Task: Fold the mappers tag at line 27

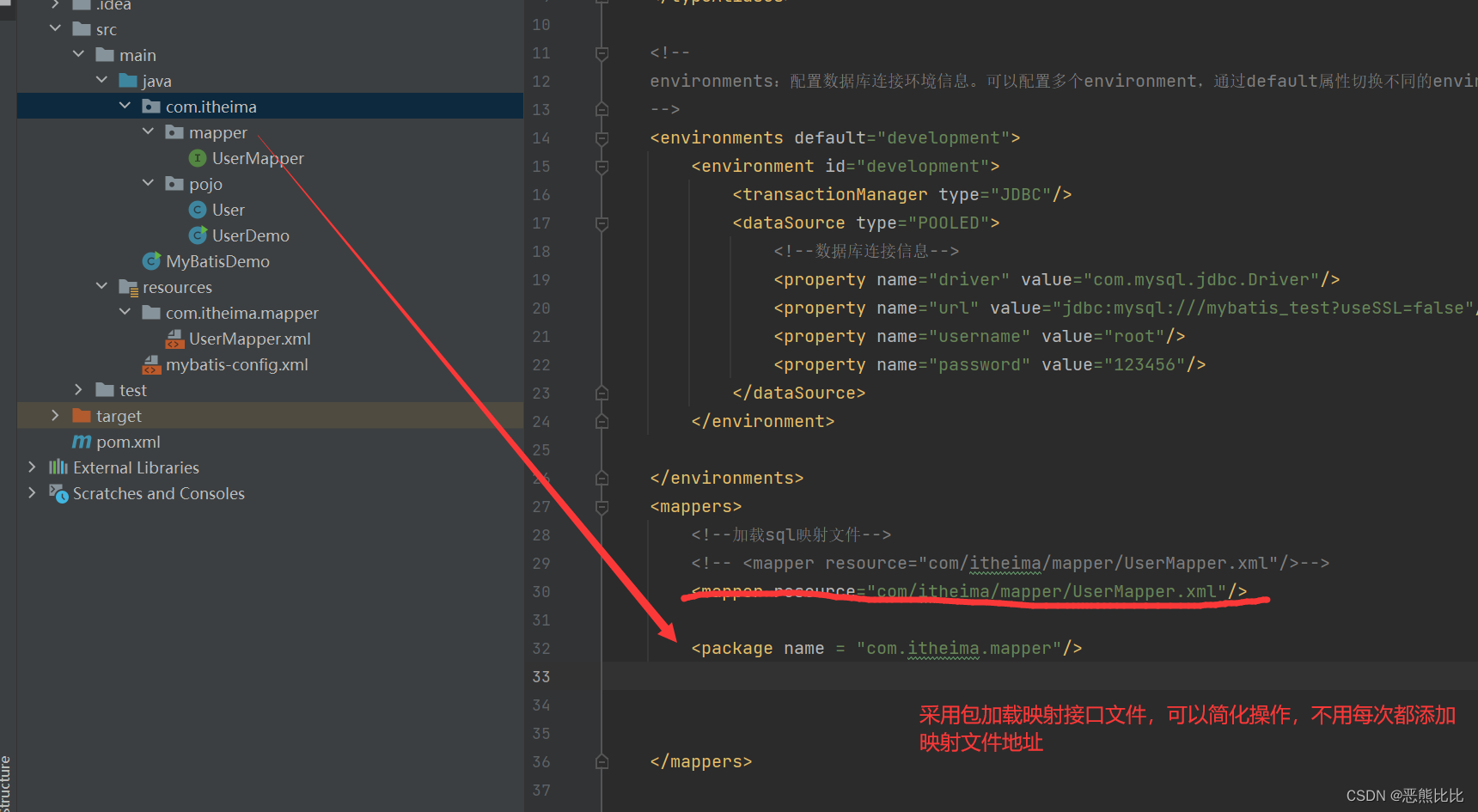Action: point(602,507)
